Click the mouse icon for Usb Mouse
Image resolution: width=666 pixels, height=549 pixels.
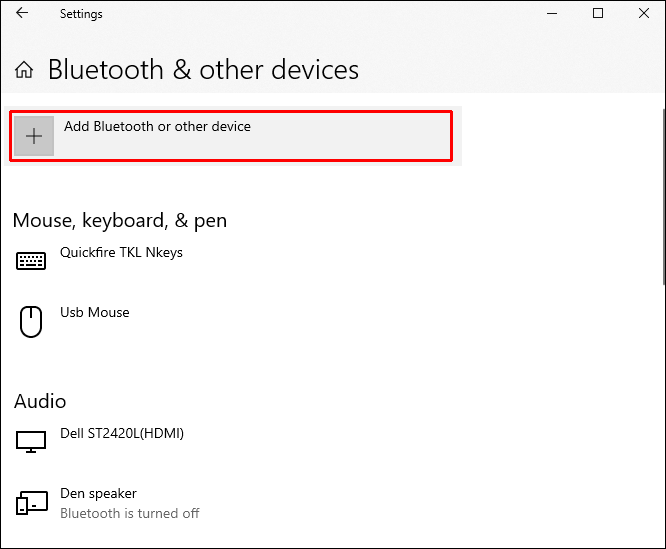pyautogui.click(x=31, y=321)
